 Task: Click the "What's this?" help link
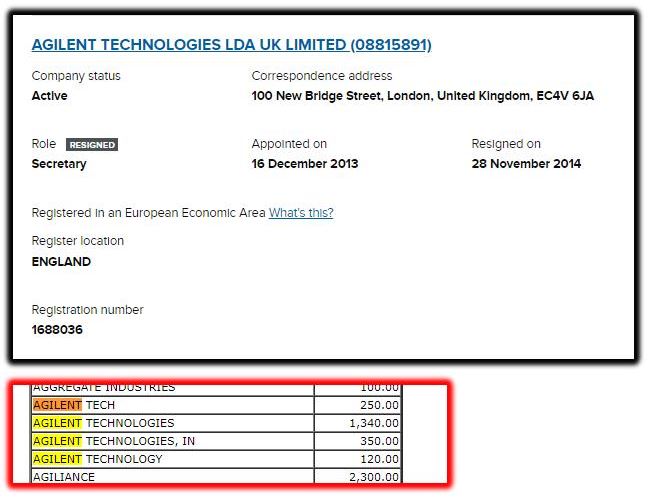(301, 213)
